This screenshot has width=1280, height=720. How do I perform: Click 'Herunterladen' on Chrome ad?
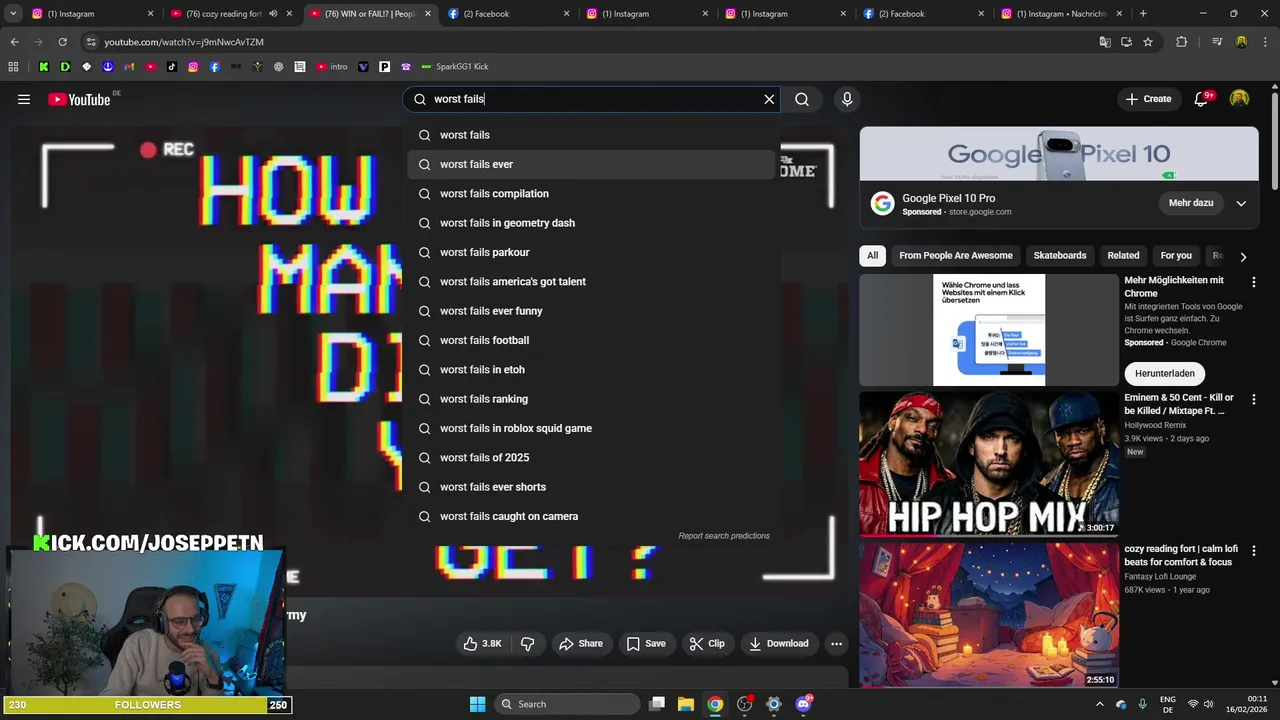coord(1165,373)
